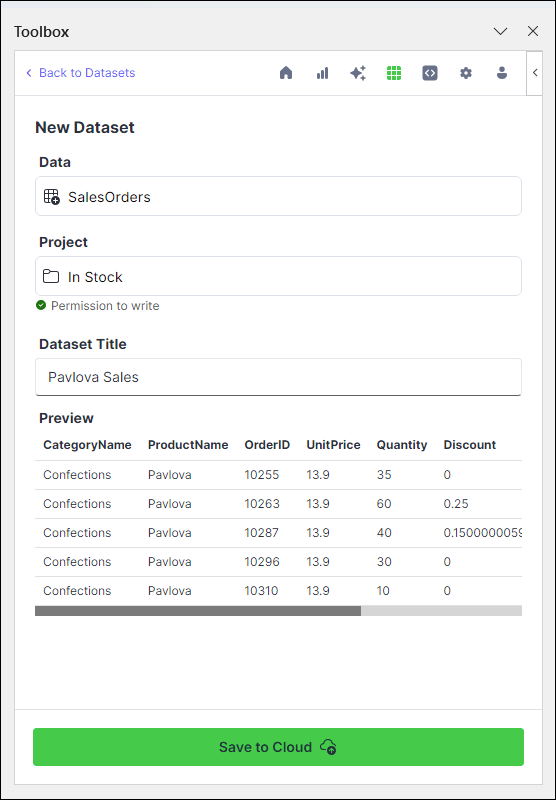Viewport: 556px width, 800px height.
Task: Click the folder icon beside In Stock
Action: tap(50, 277)
